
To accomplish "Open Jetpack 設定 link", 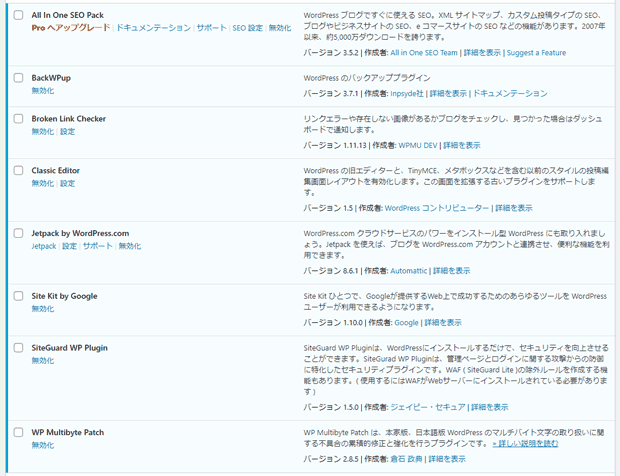I will (70, 246).
